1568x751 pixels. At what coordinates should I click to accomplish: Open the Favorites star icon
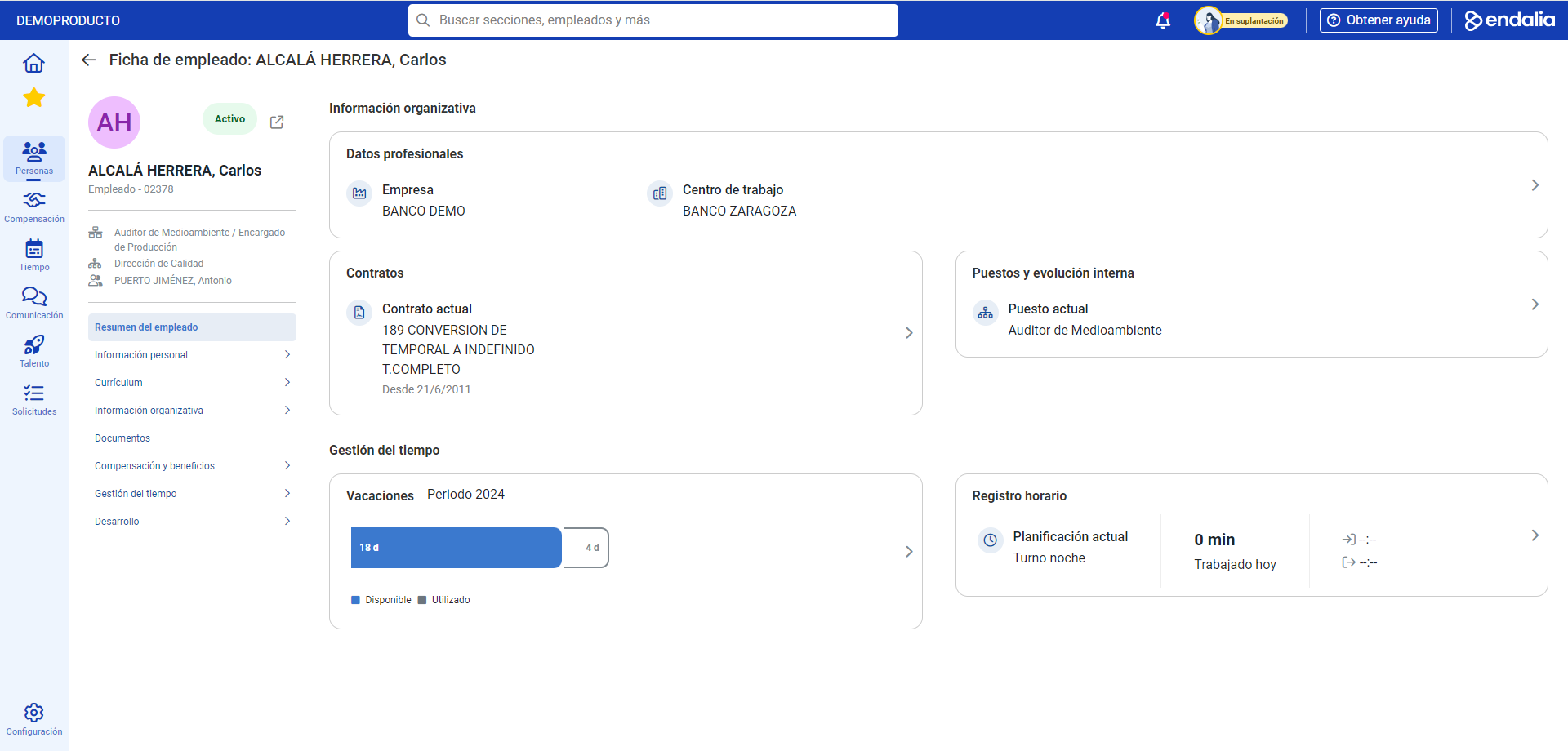(33, 98)
